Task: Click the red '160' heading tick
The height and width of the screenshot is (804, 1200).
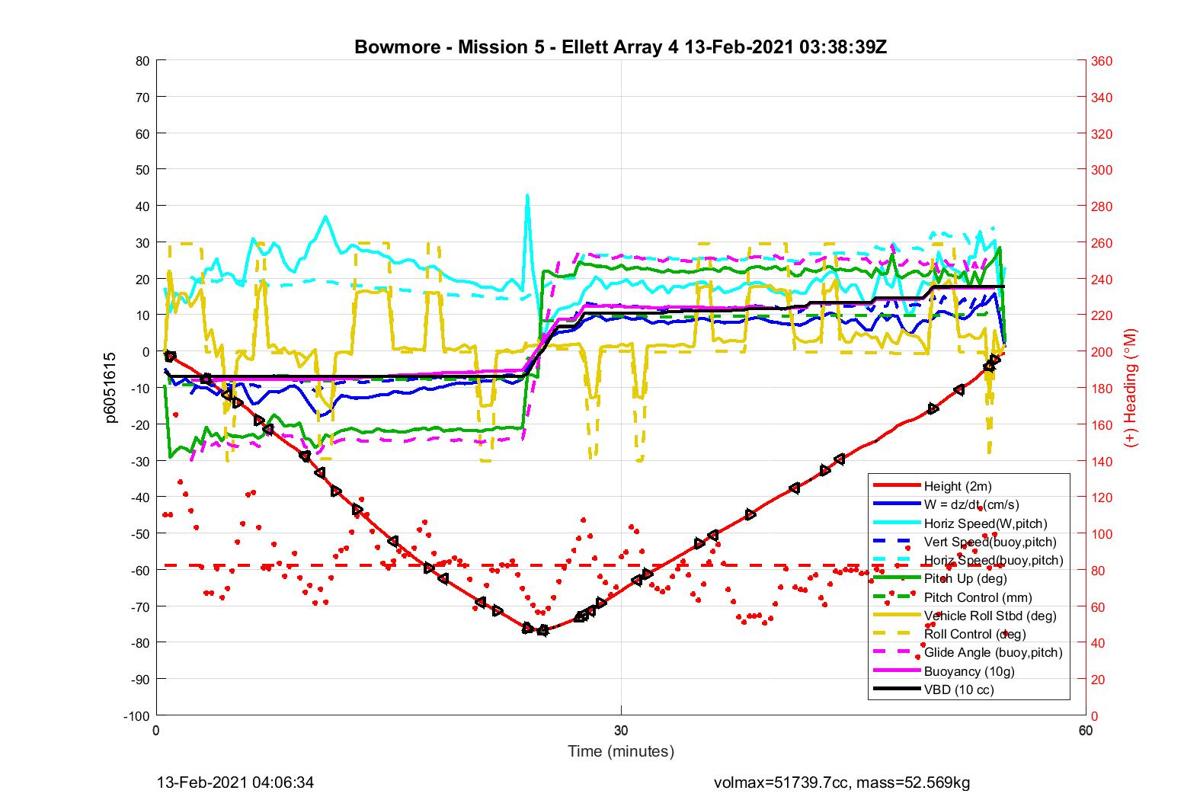Action: (1103, 425)
